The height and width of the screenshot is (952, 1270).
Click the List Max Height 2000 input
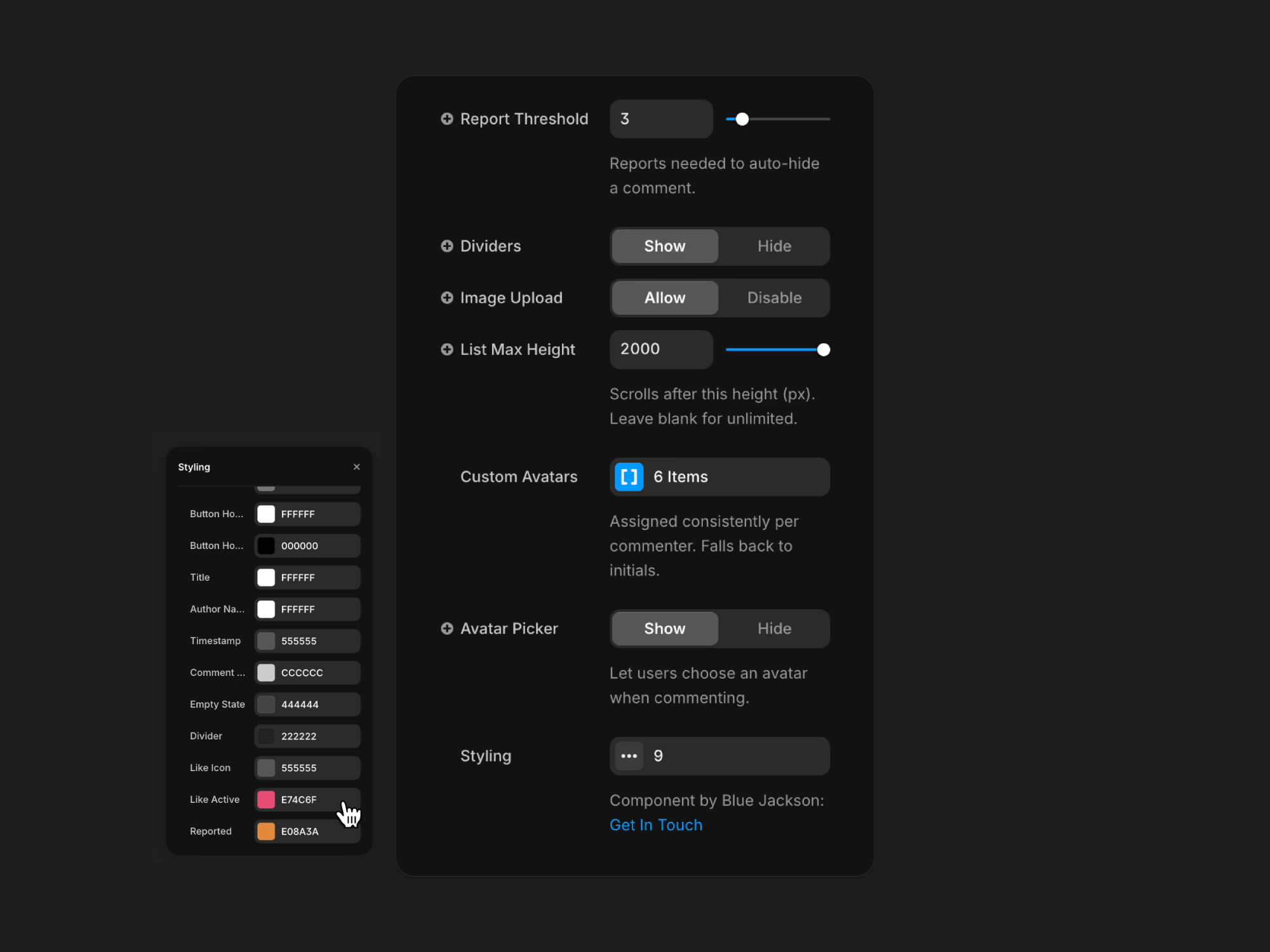[x=660, y=349]
